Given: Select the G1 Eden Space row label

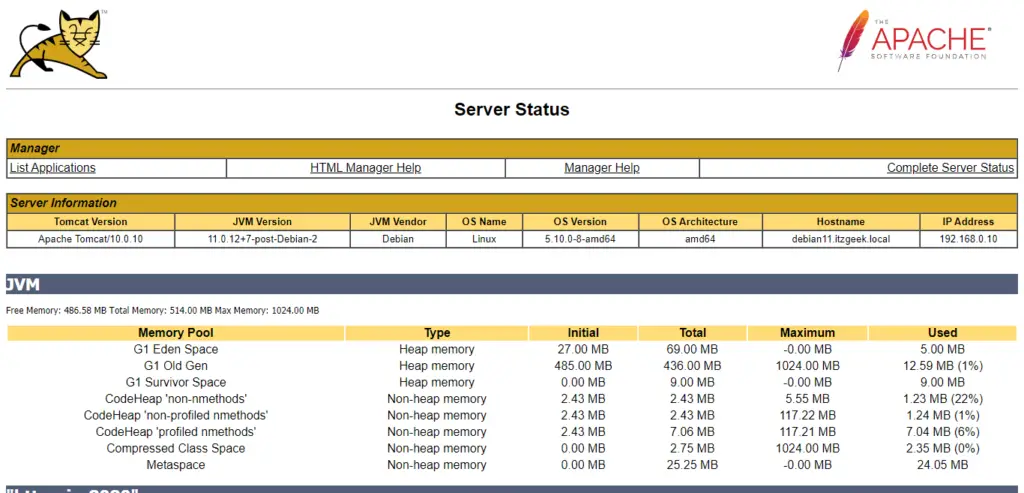Looking at the screenshot, I should (176, 350).
